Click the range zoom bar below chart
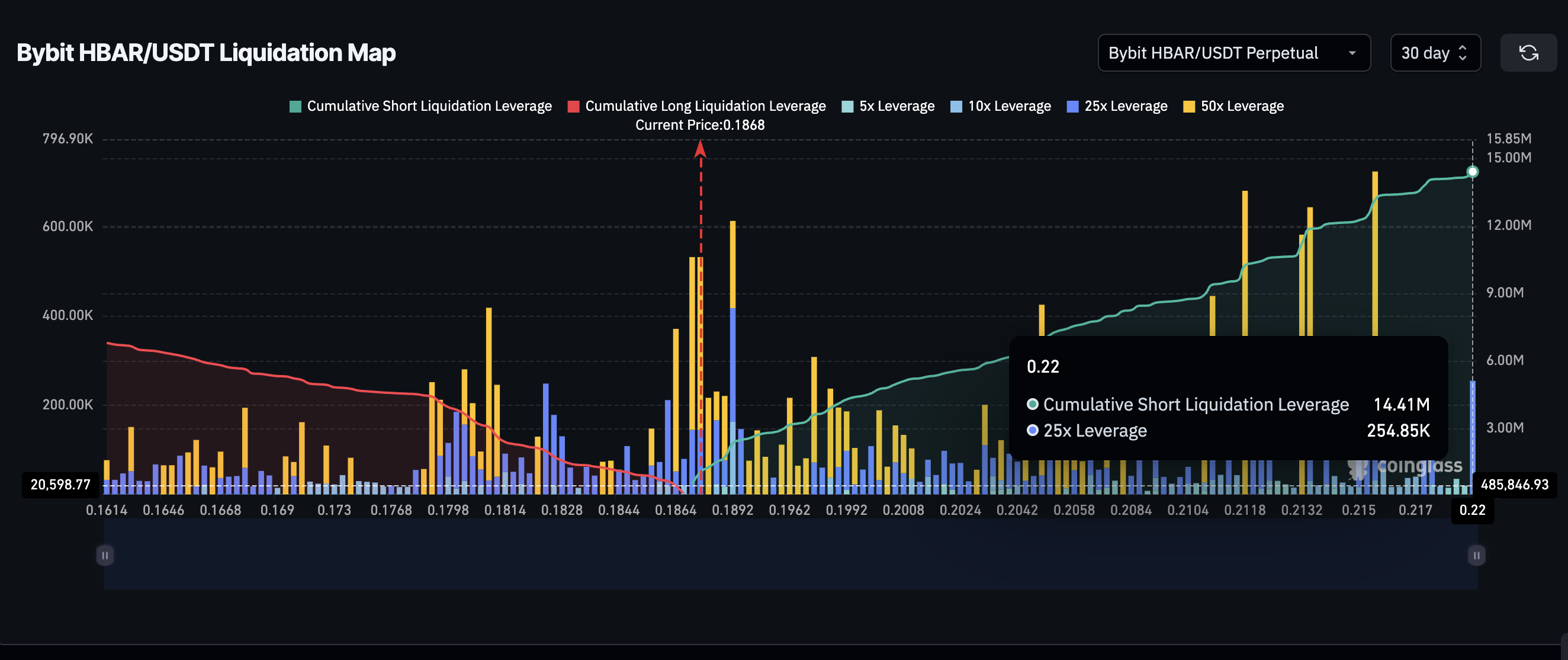This screenshot has width=1568, height=660. [790, 555]
